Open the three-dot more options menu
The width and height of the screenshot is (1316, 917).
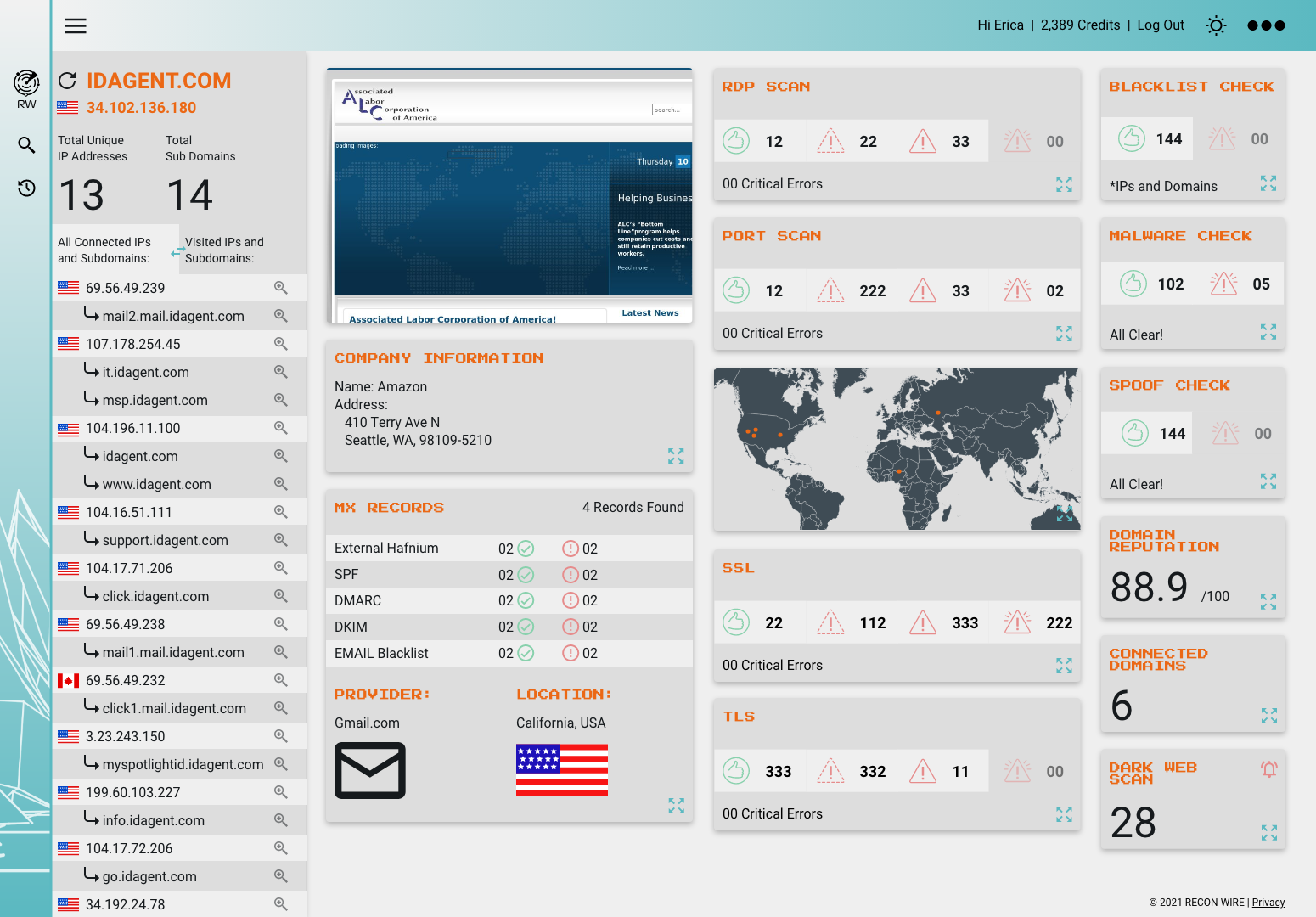pos(1266,25)
